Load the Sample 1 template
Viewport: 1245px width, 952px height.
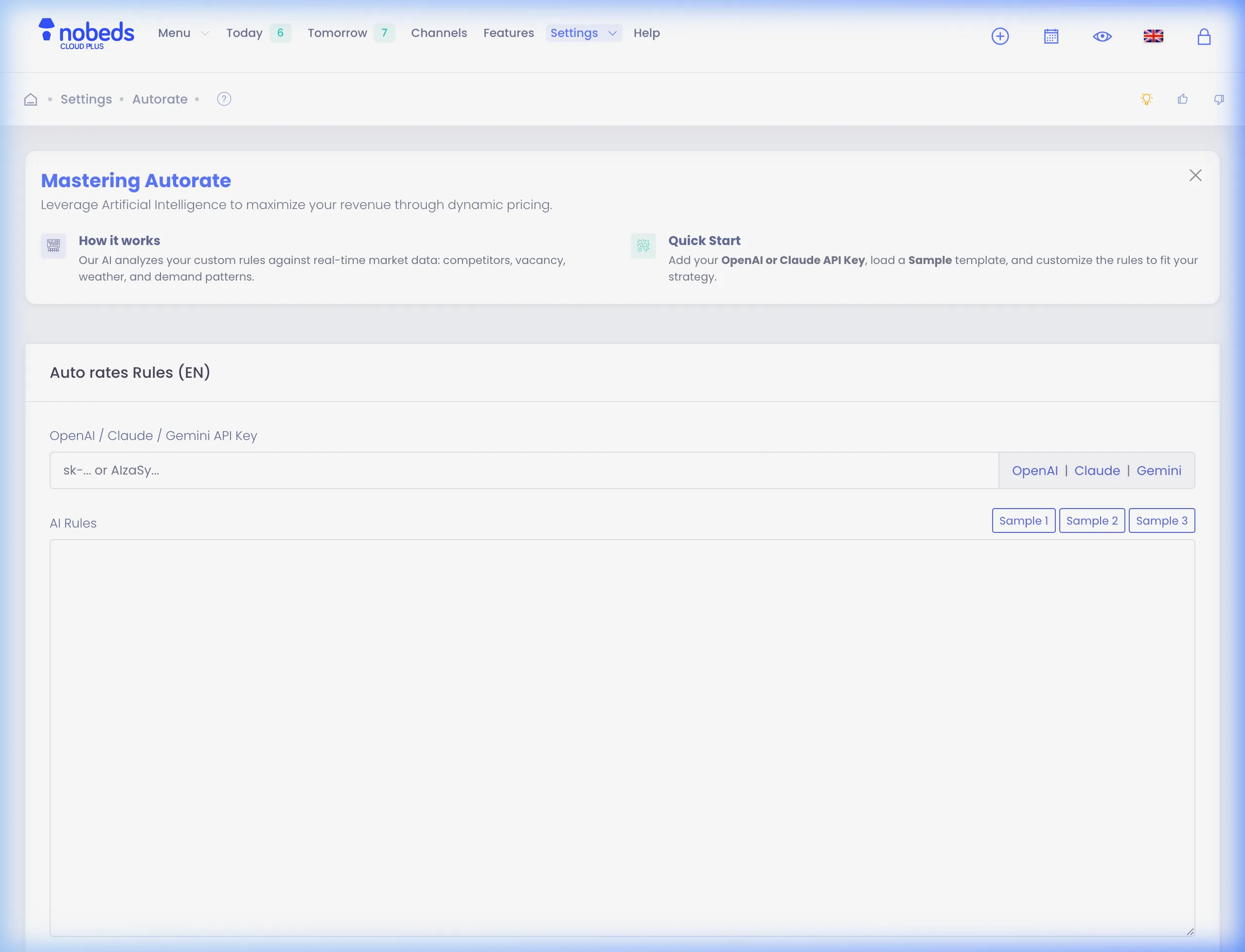point(1023,520)
